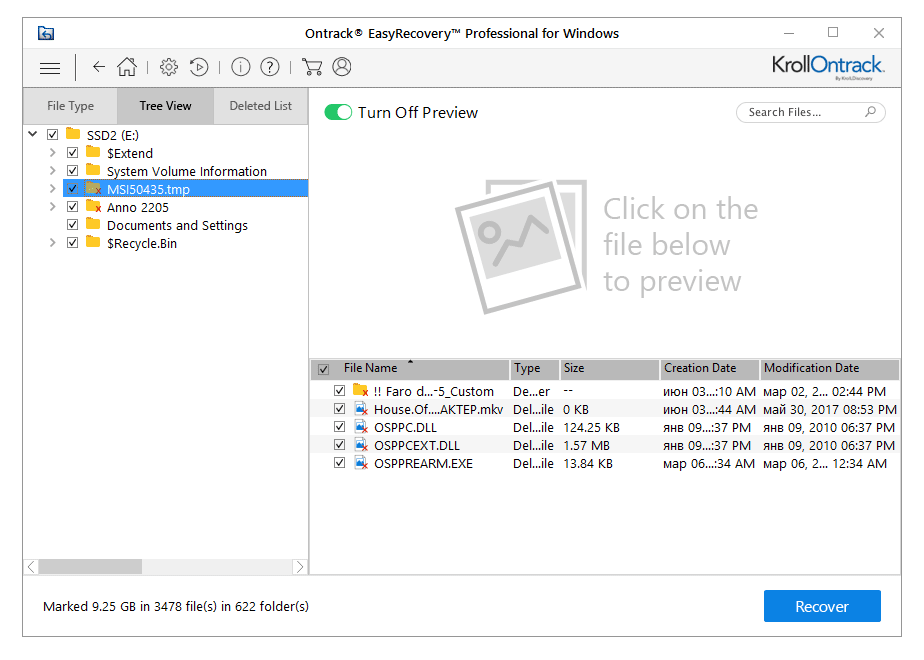Image resolution: width=924 pixels, height=660 pixels.
Task: Click the 'май 30, 2017 08:53 PM' date cell
Action: 830,409
